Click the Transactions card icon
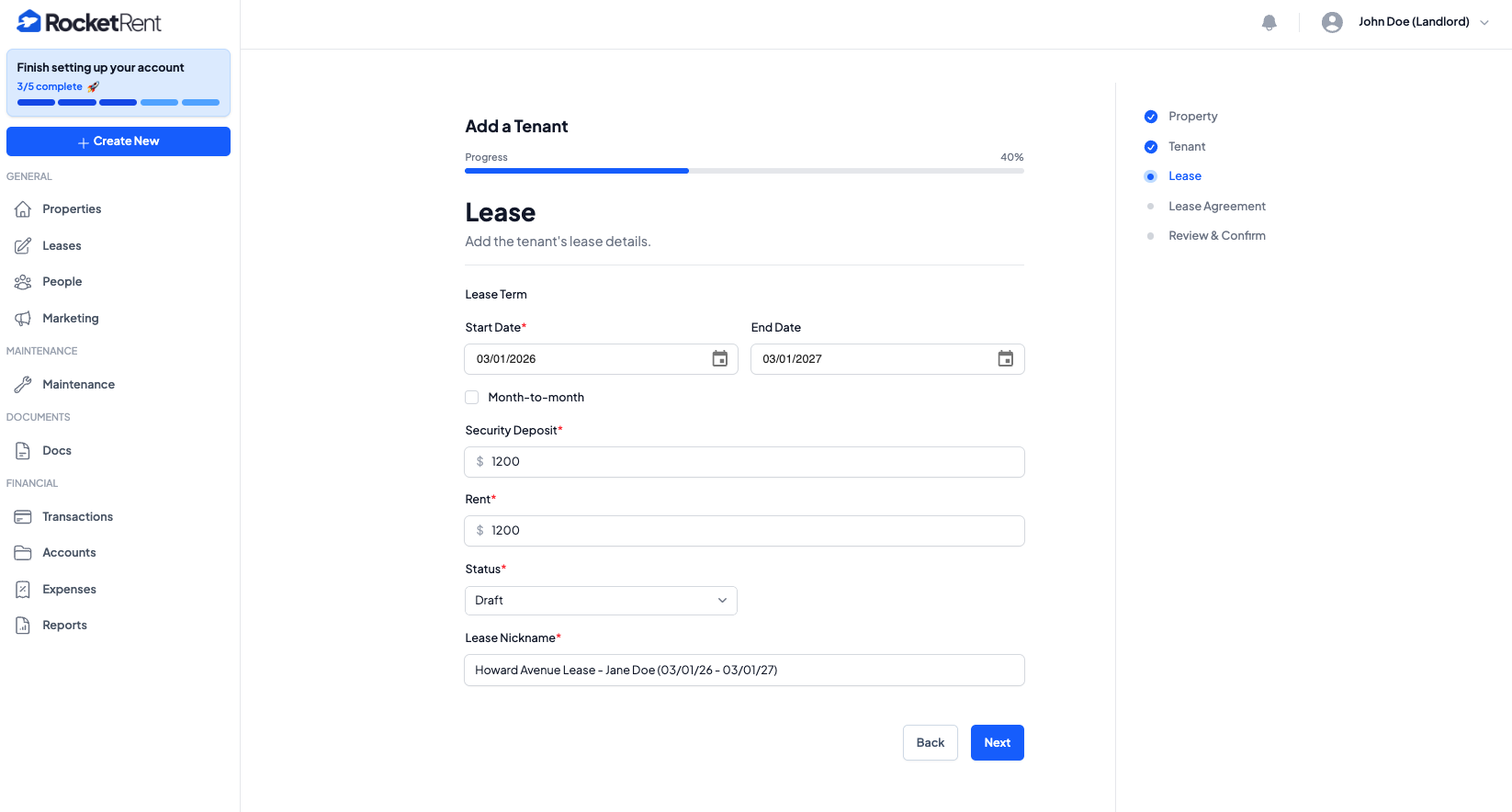 point(23,517)
